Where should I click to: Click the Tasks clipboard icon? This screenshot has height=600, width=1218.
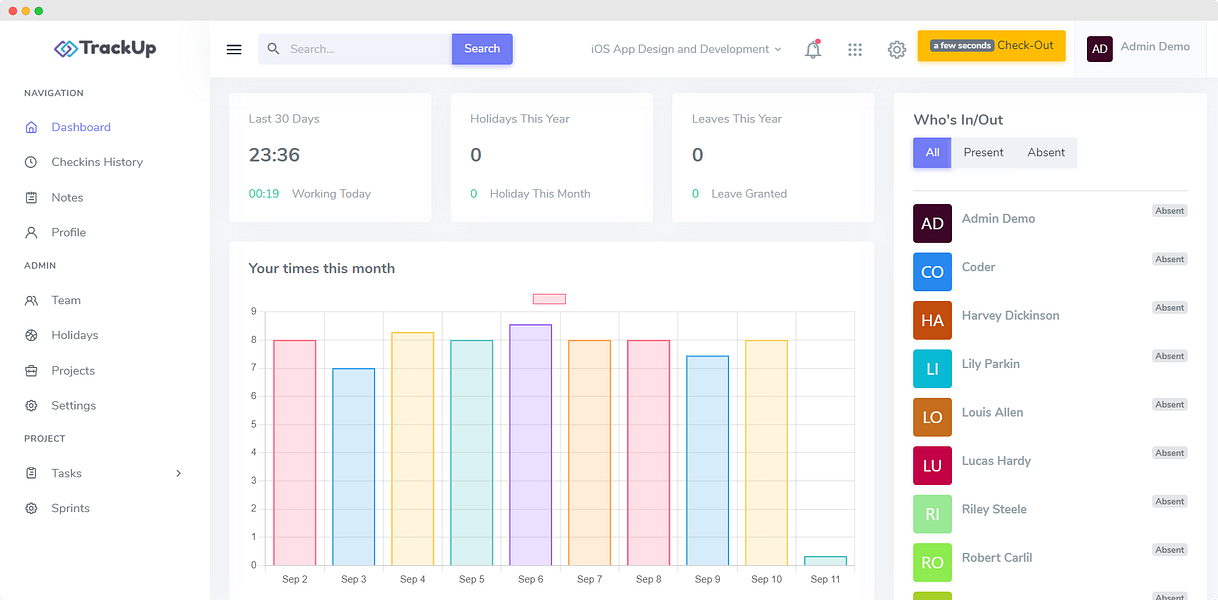31,473
